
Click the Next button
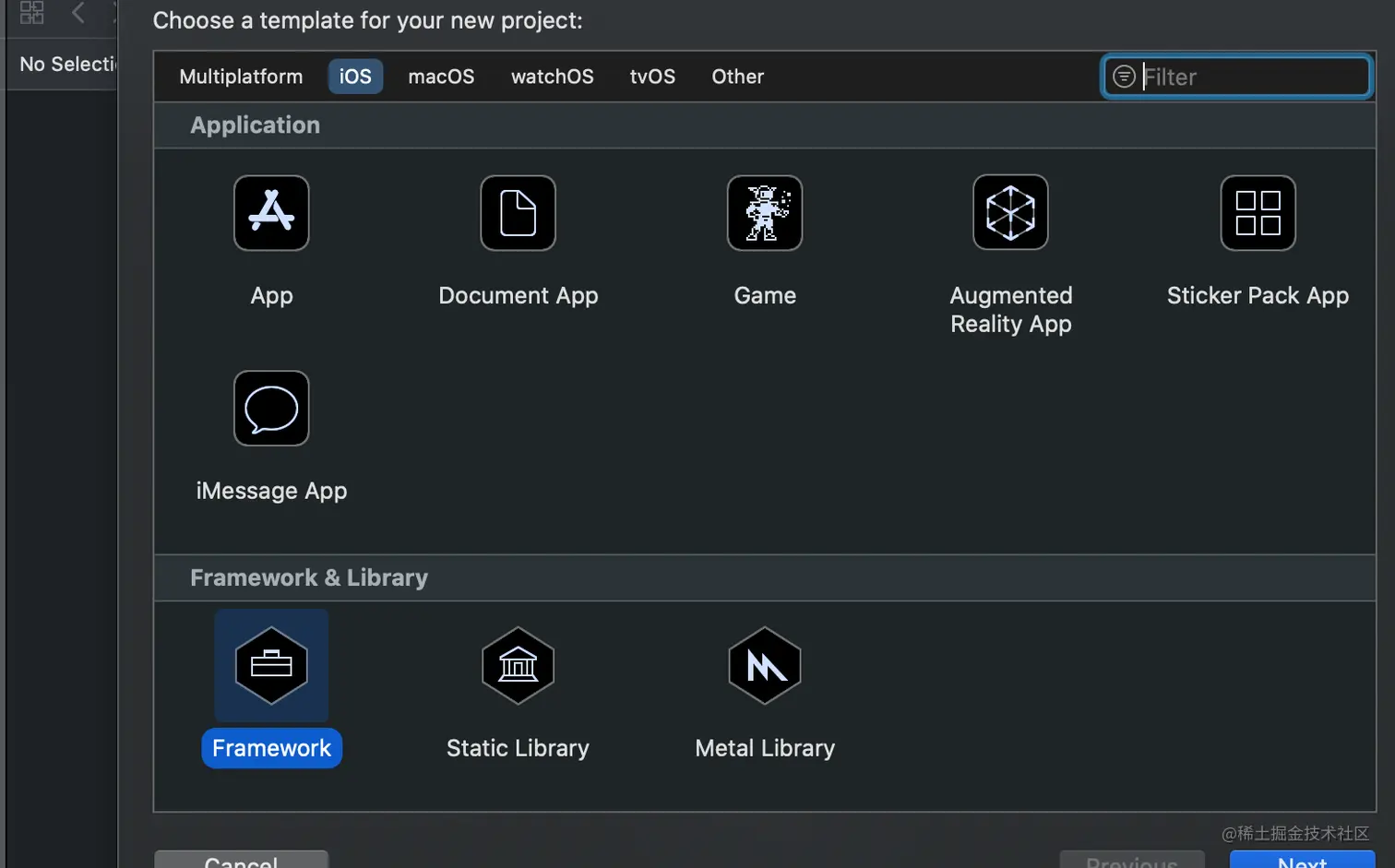1302,860
